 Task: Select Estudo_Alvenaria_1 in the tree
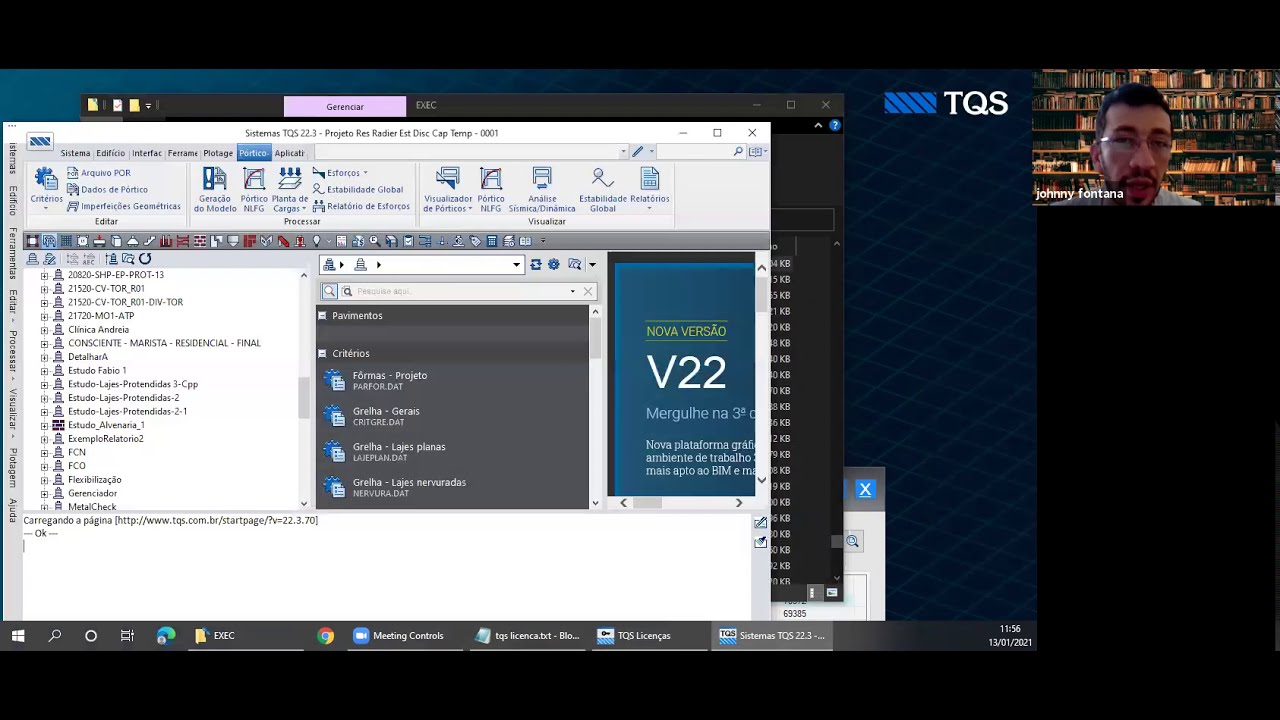pos(106,425)
